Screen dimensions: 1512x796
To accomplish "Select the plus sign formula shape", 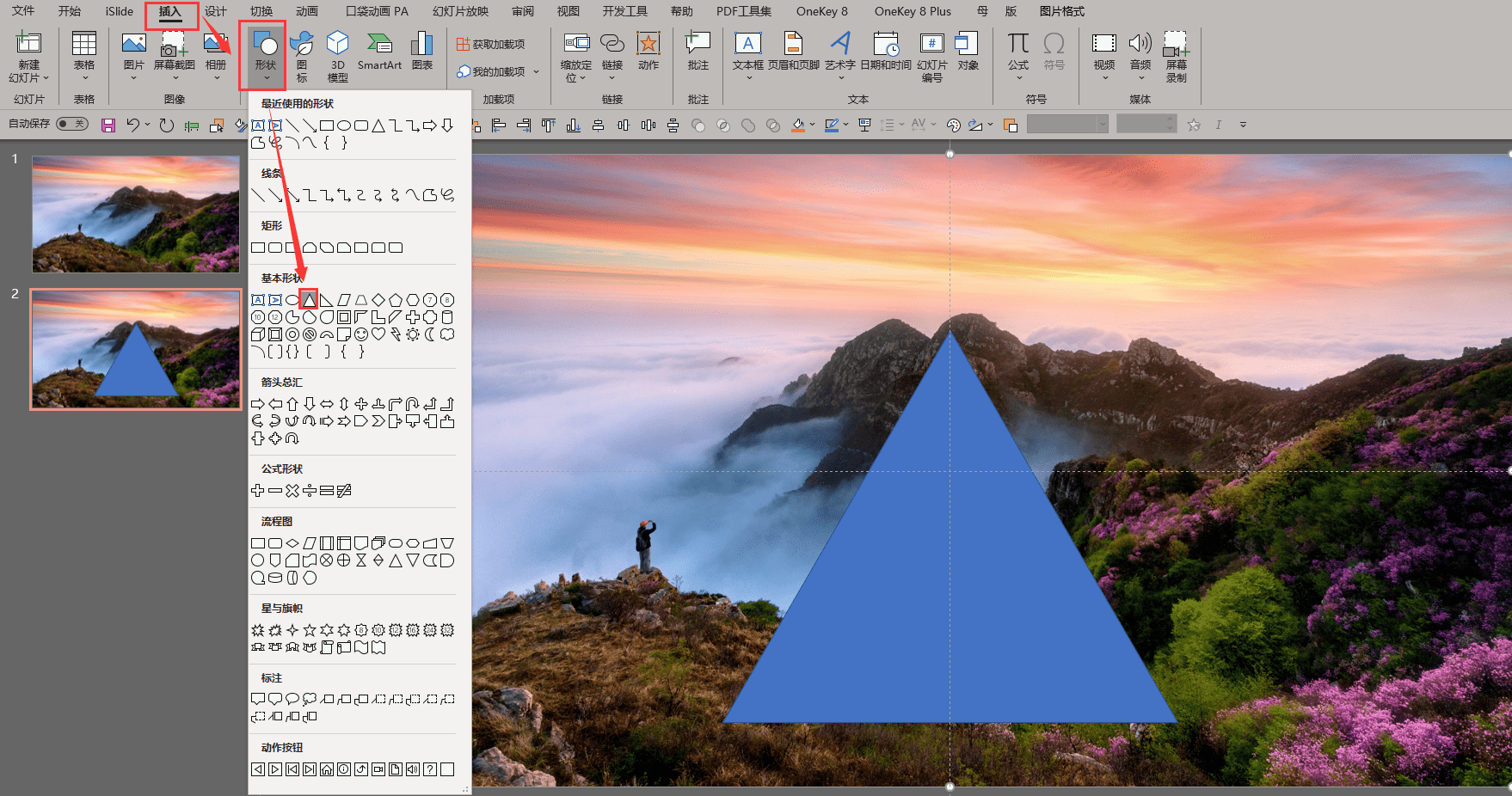I will click(258, 491).
